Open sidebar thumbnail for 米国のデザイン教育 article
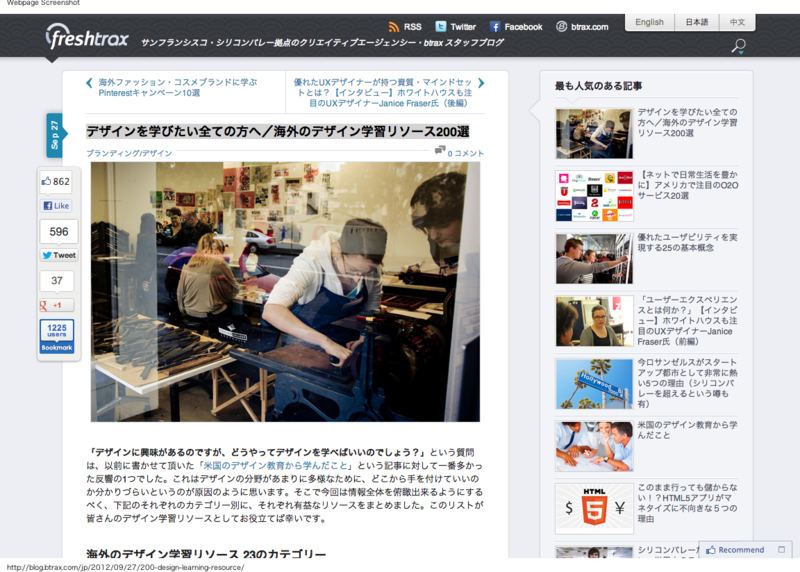Screen dimensions: 800x572 594,446
